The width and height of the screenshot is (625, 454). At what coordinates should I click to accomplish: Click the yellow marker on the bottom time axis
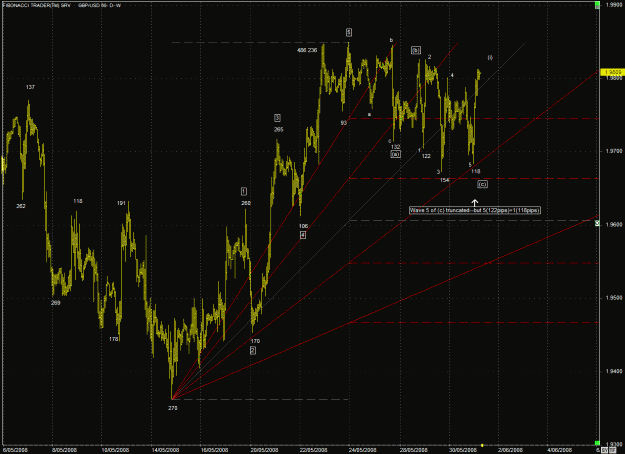click(482, 445)
